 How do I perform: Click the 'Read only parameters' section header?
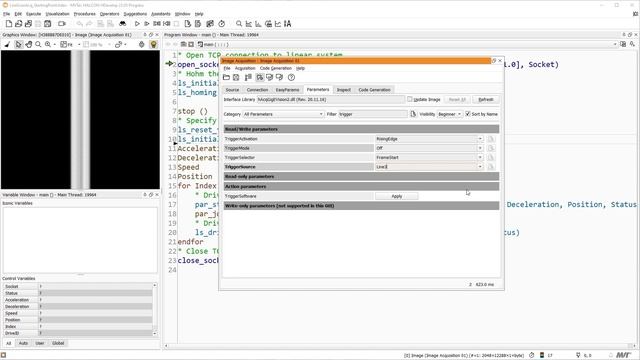361,177
